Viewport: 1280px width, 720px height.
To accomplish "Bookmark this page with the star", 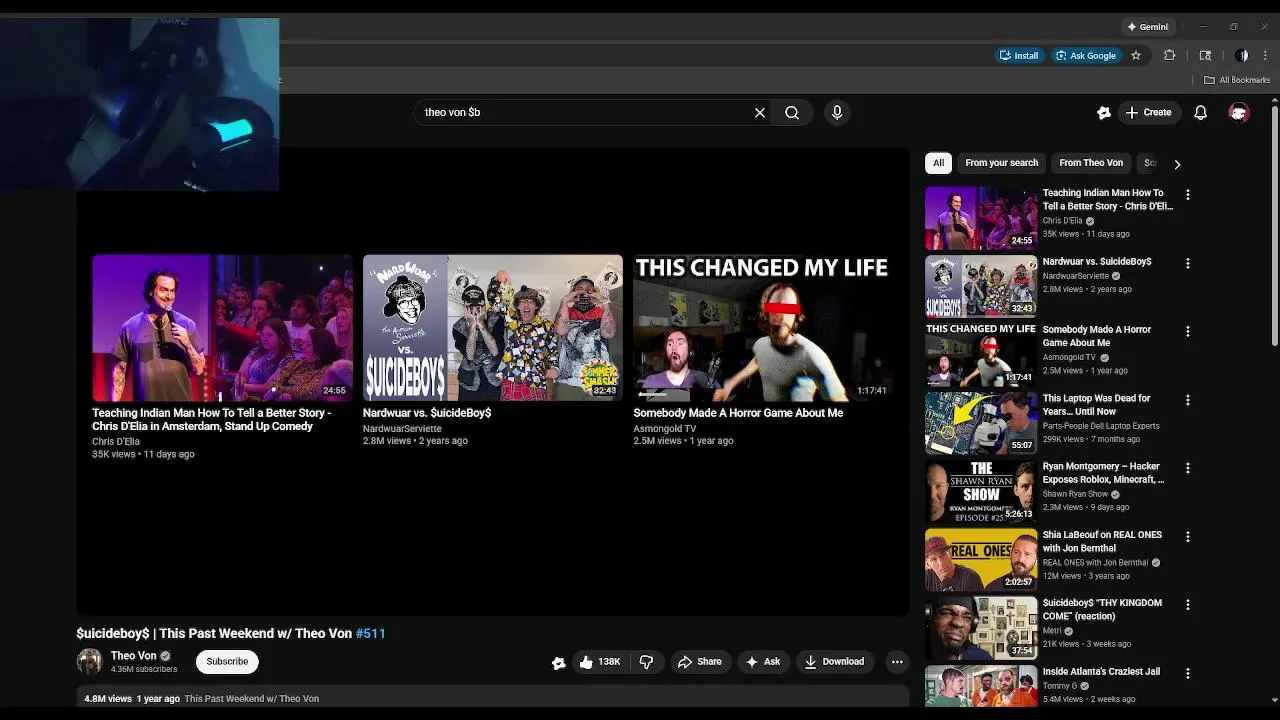I will pyautogui.click(x=1136, y=56).
